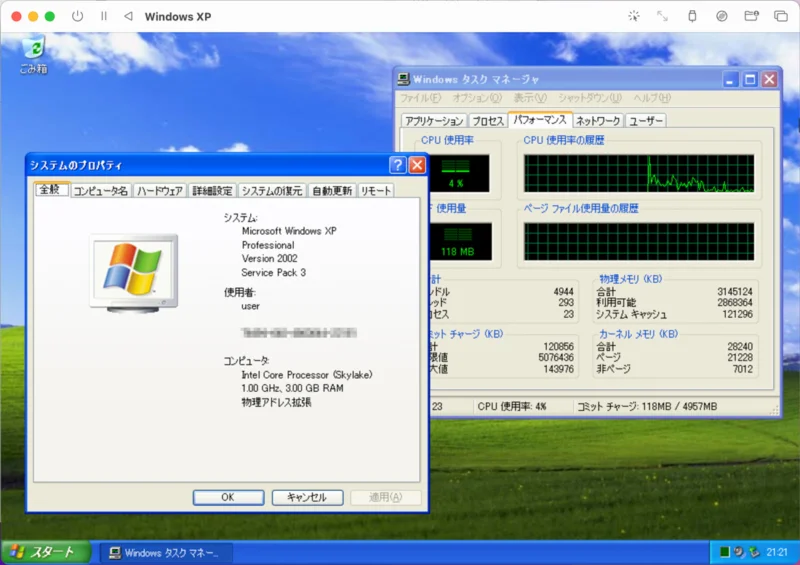
Task: Click the Windows logo image in System Properties
Action: 134,273
